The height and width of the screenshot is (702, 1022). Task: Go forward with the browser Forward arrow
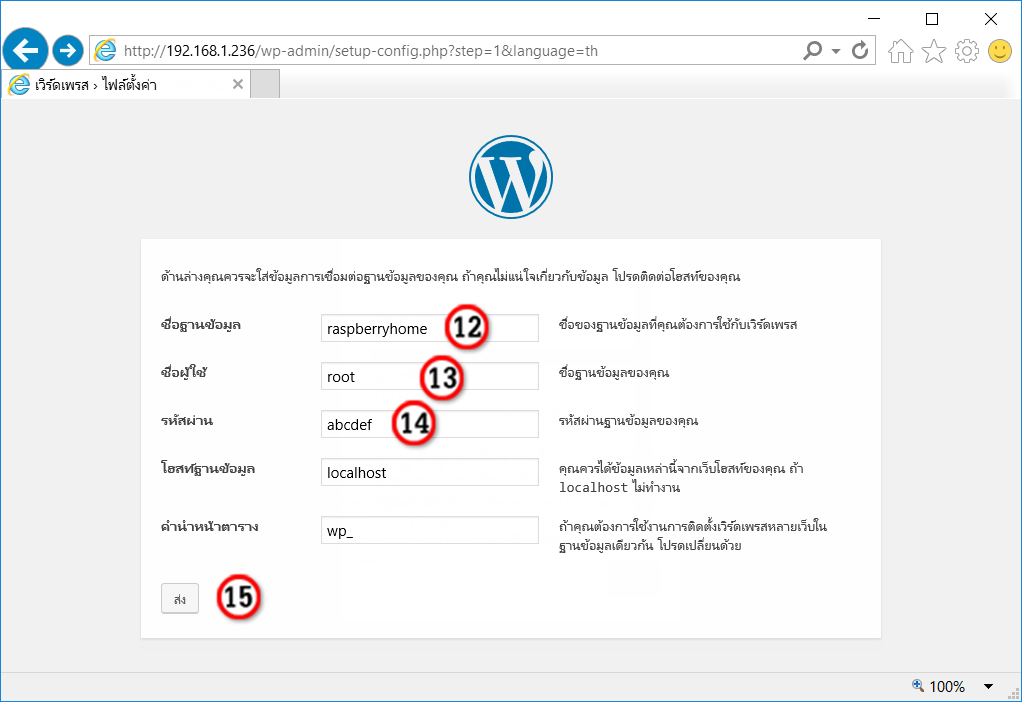(68, 50)
